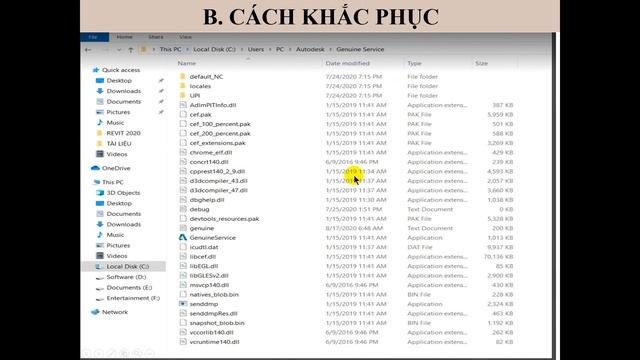Viewport: 640px width, 360px height.
Task: Open Software (D:) drive in sidebar
Action: tap(127, 277)
